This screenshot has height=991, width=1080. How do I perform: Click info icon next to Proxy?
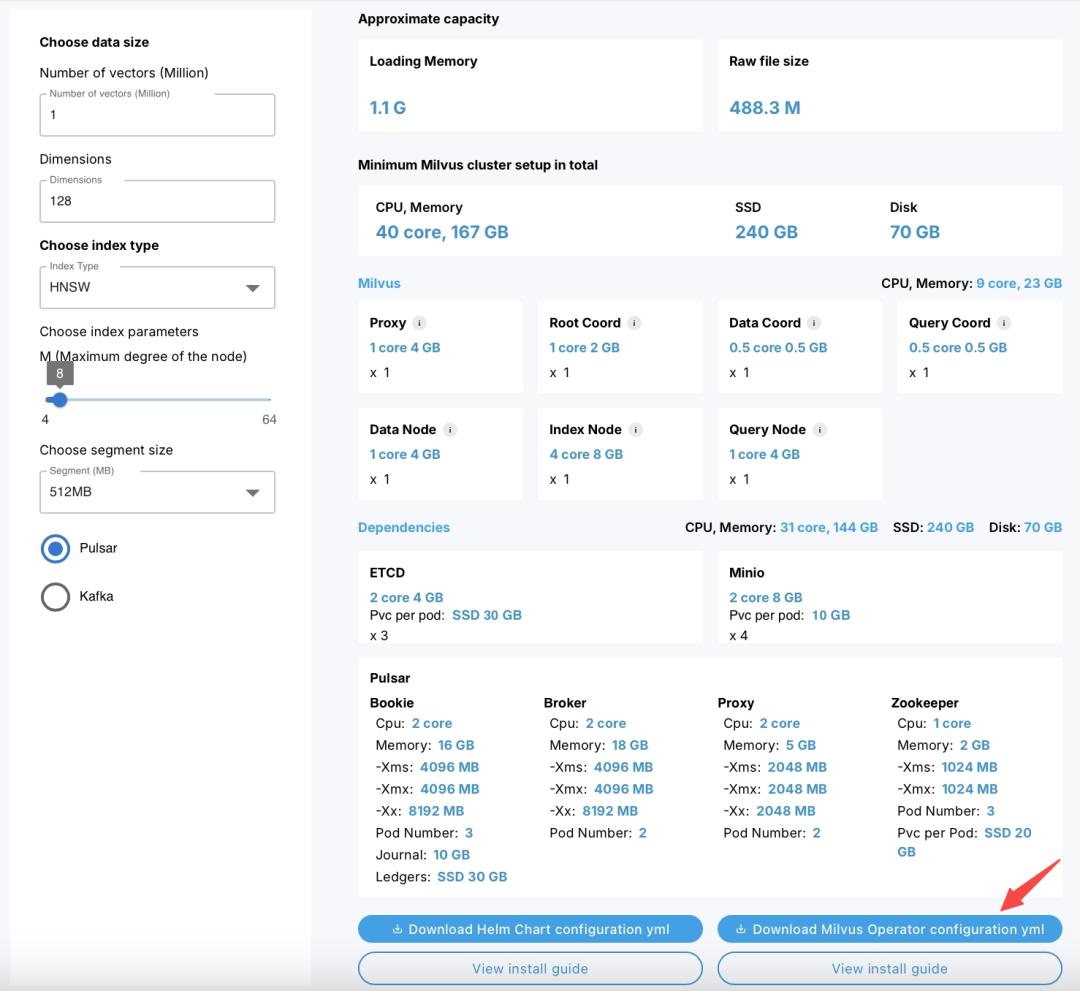[420, 323]
